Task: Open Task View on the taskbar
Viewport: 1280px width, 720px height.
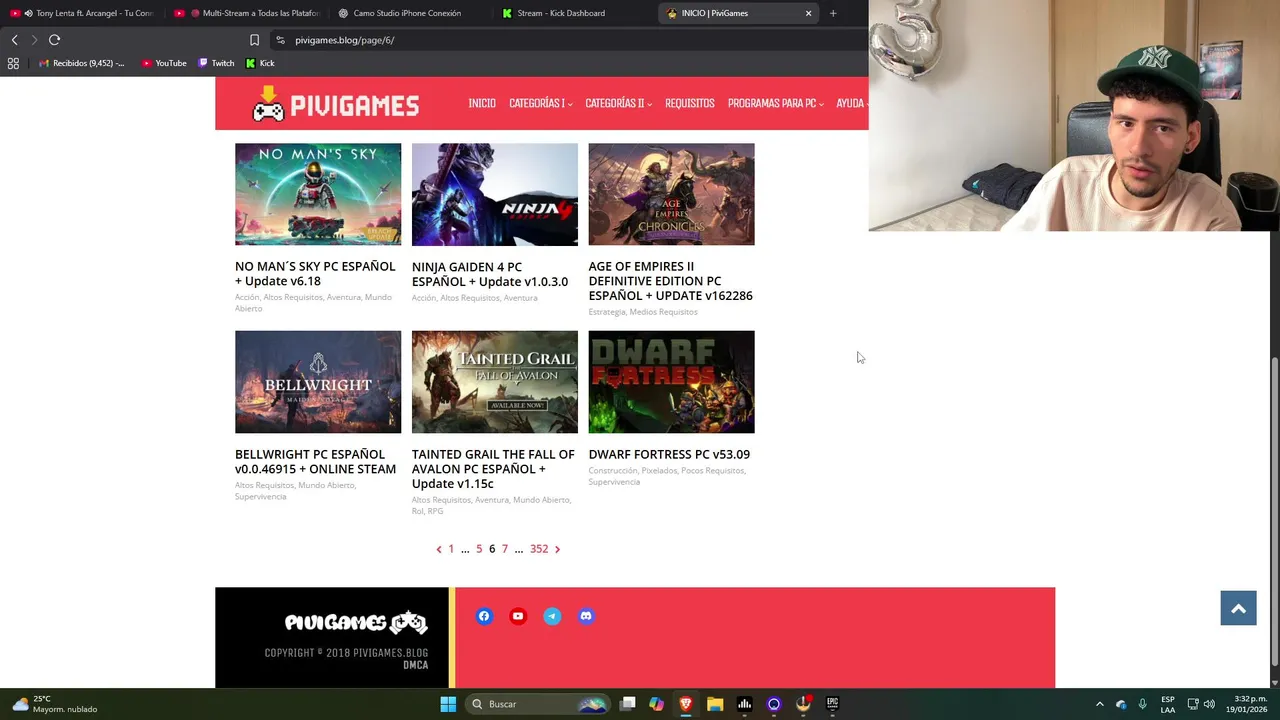Action: [627, 704]
